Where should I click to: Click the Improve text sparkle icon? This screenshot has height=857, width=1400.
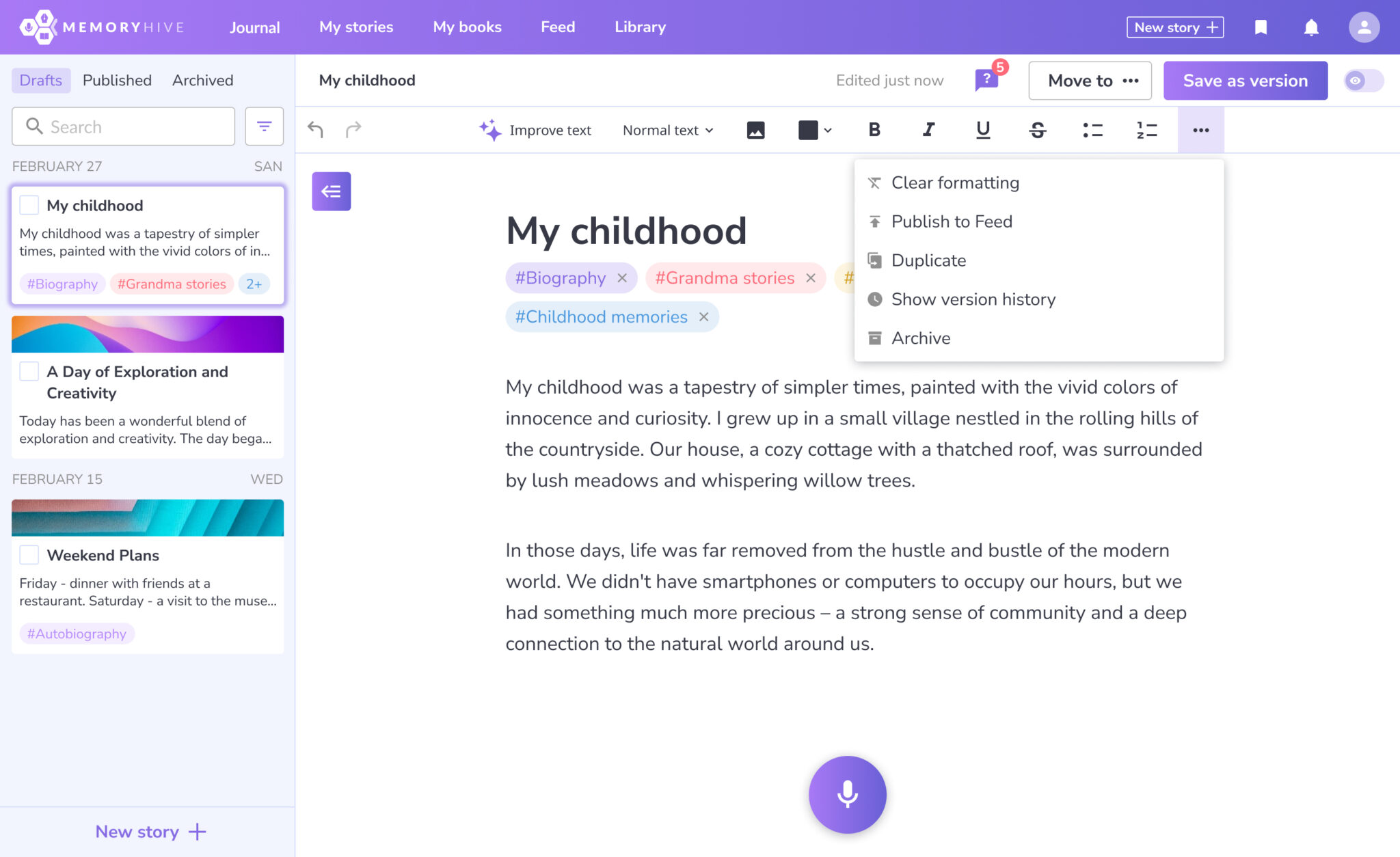tap(489, 129)
